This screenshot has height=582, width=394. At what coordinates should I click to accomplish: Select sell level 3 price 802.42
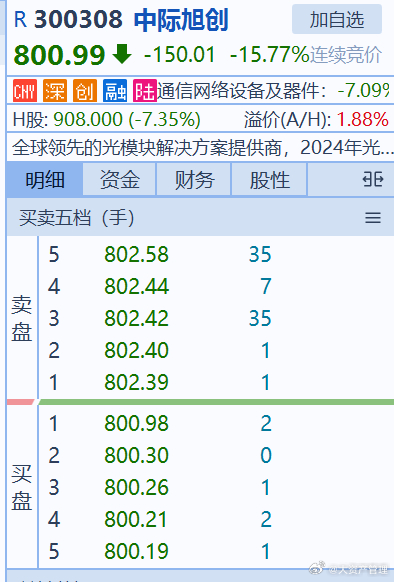(136, 318)
